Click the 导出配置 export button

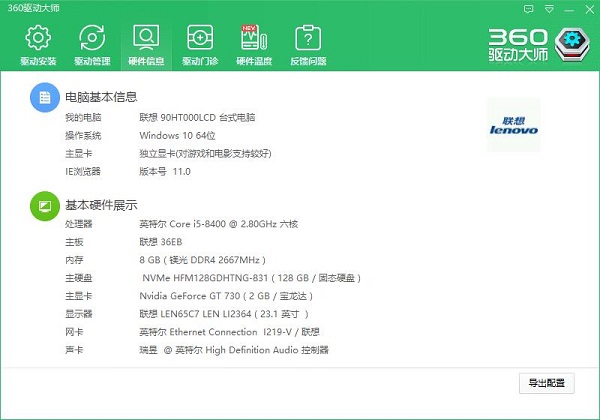pos(547,383)
